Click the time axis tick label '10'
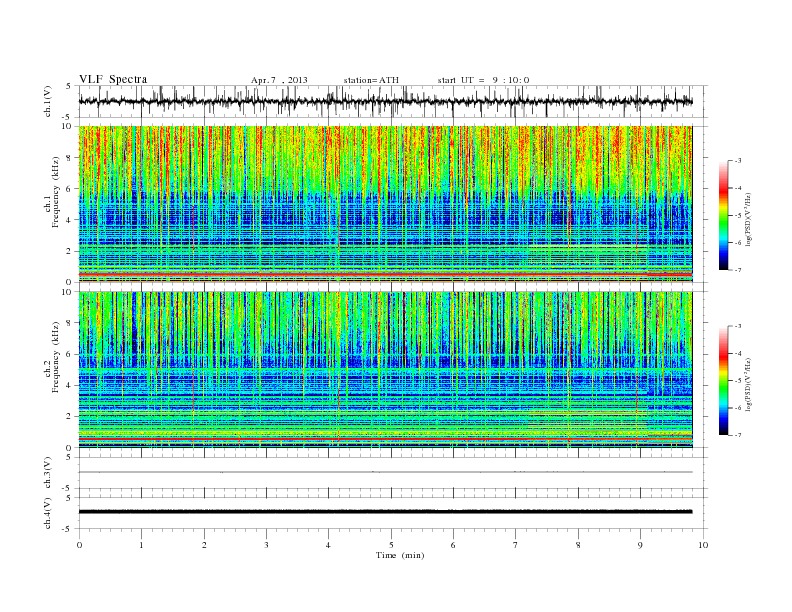This screenshot has height=612, width=792. click(703, 545)
